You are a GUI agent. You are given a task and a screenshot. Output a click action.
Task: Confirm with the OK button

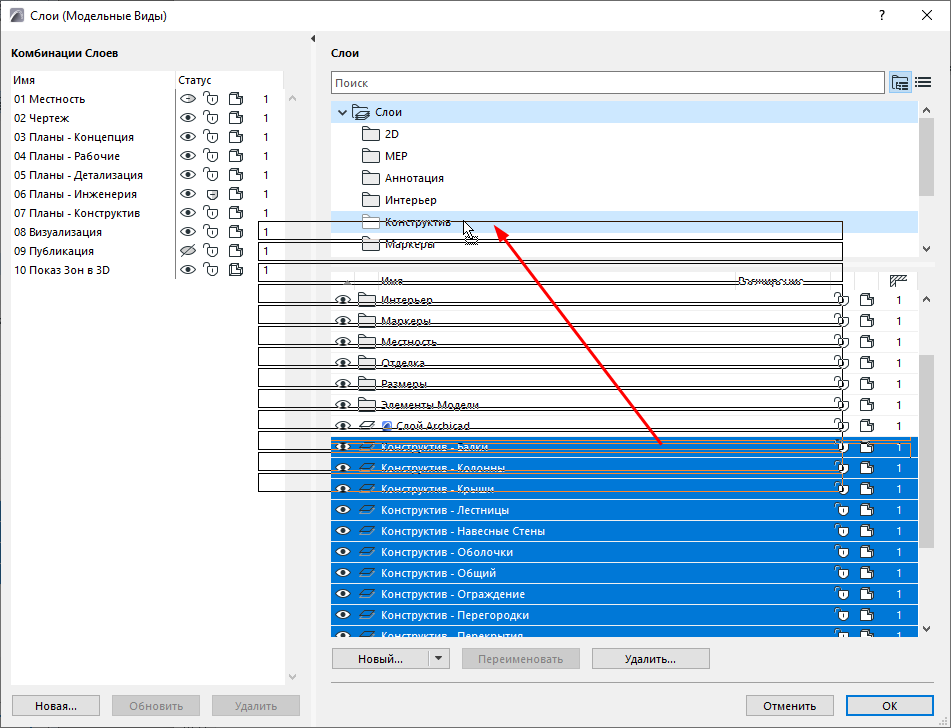890,706
